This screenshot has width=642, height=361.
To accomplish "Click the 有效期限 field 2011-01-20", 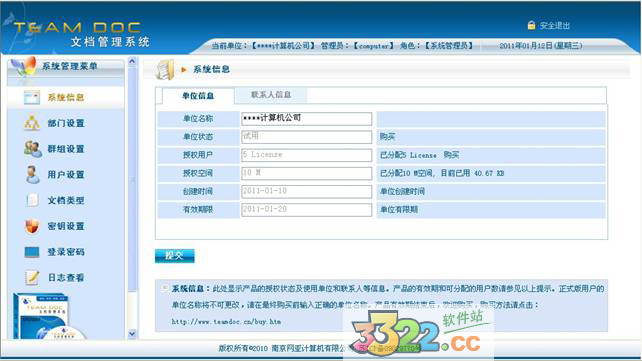I will 306,210.
